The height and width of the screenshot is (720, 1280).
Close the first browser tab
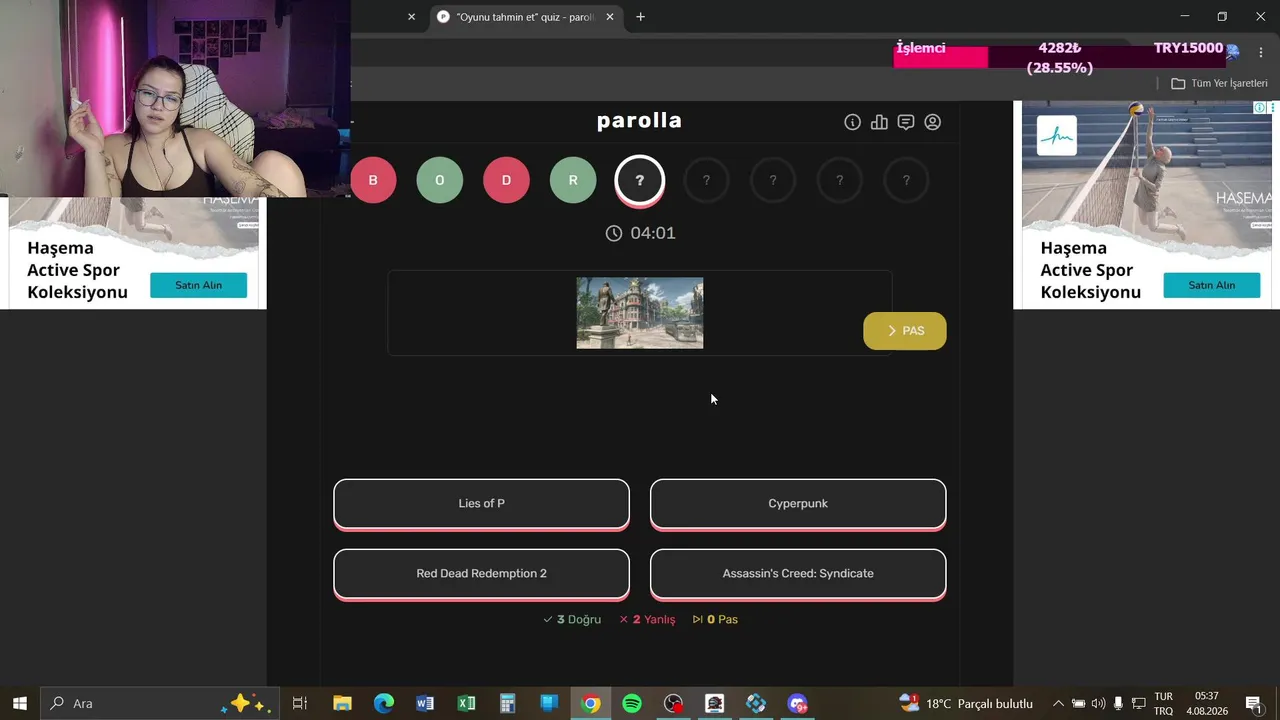pos(411,17)
